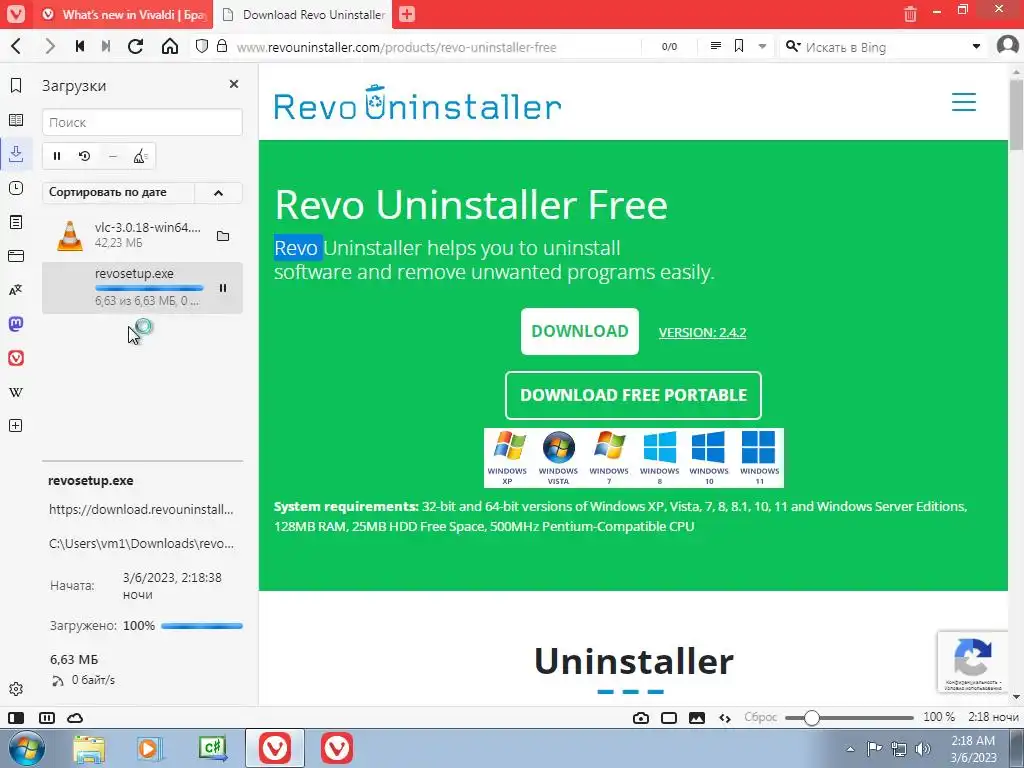Select Download Revo Uninstaller tab
The image size is (1024, 768).
[x=303, y=14]
